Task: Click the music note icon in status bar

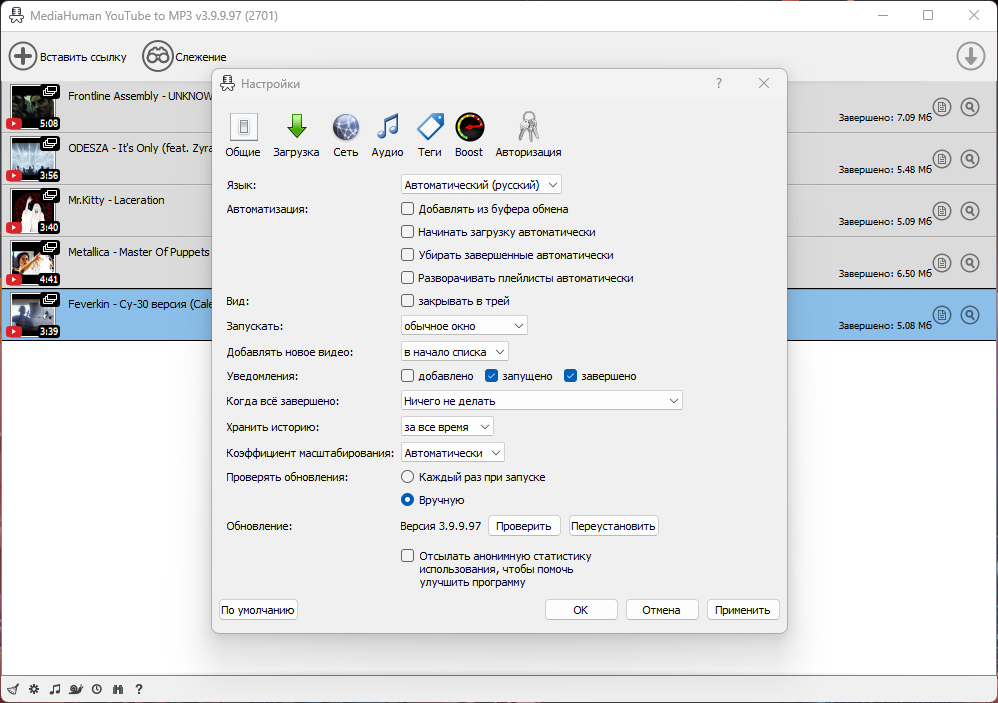Action: pyautogui.click(x=55, y=689)
